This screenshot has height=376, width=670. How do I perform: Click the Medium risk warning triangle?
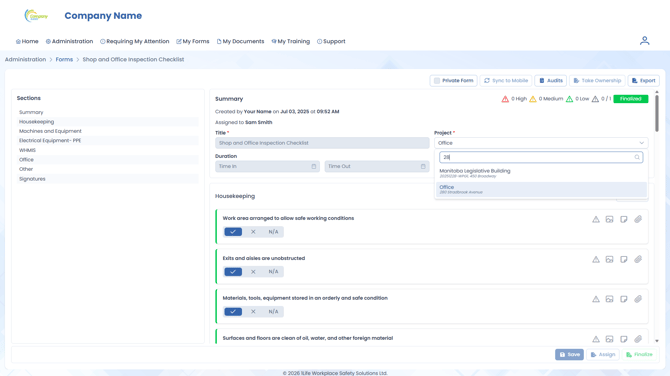click(x=533, y=99)
